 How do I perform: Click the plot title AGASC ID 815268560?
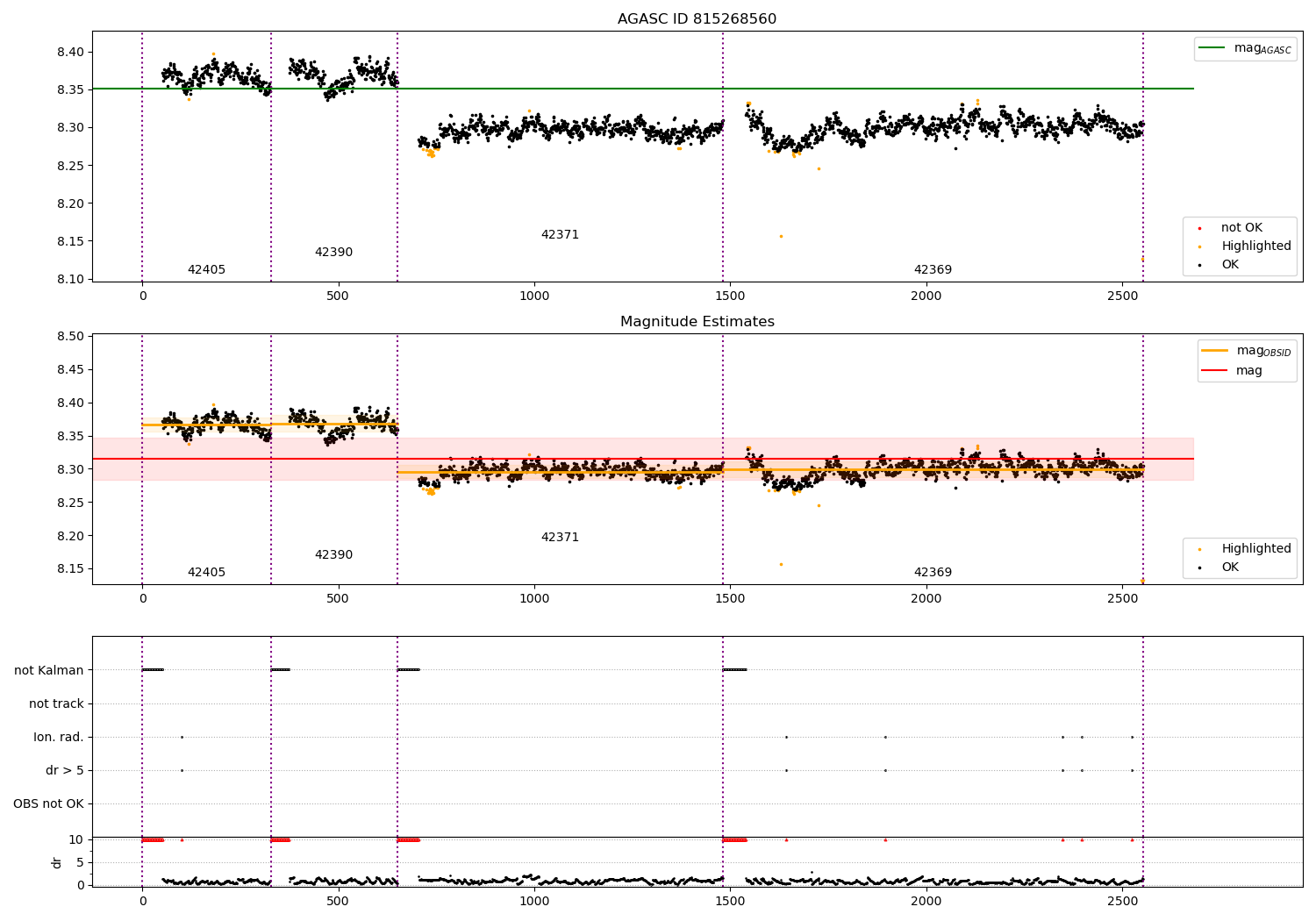click(x=697, y=19)
